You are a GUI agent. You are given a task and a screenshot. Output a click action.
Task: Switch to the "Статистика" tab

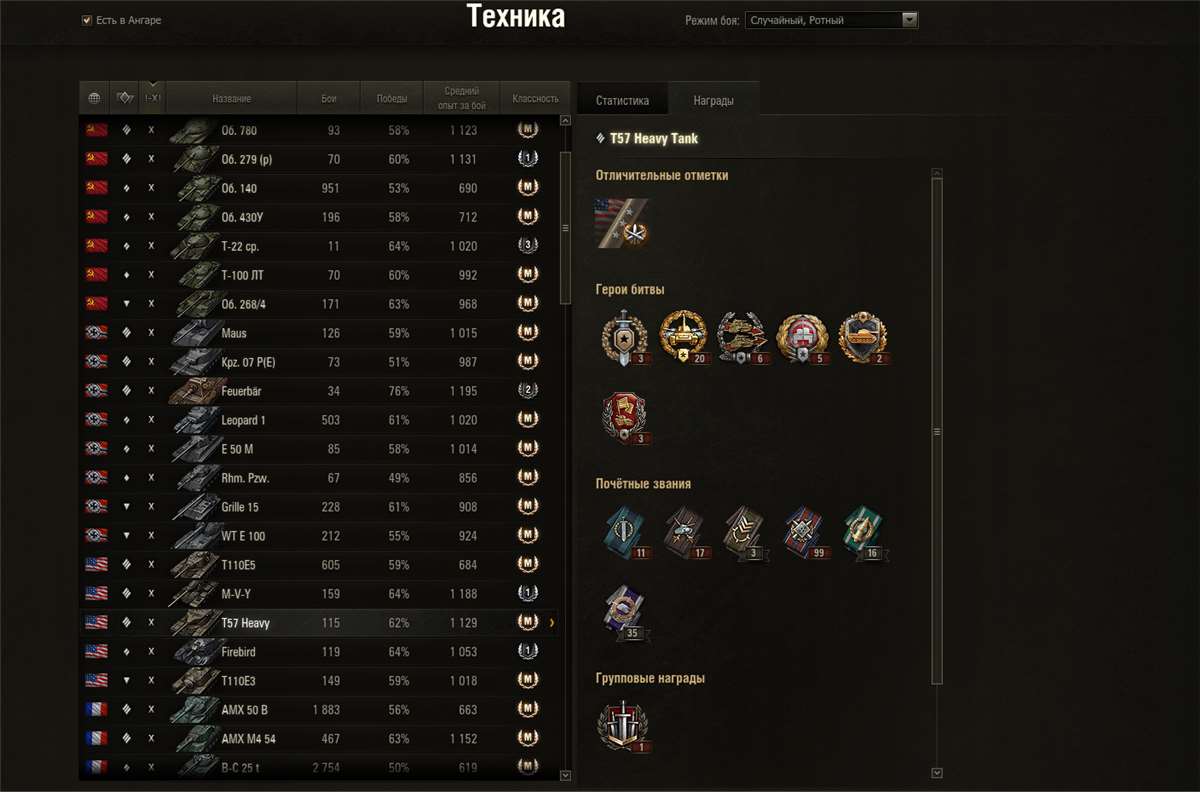[622, 100]
